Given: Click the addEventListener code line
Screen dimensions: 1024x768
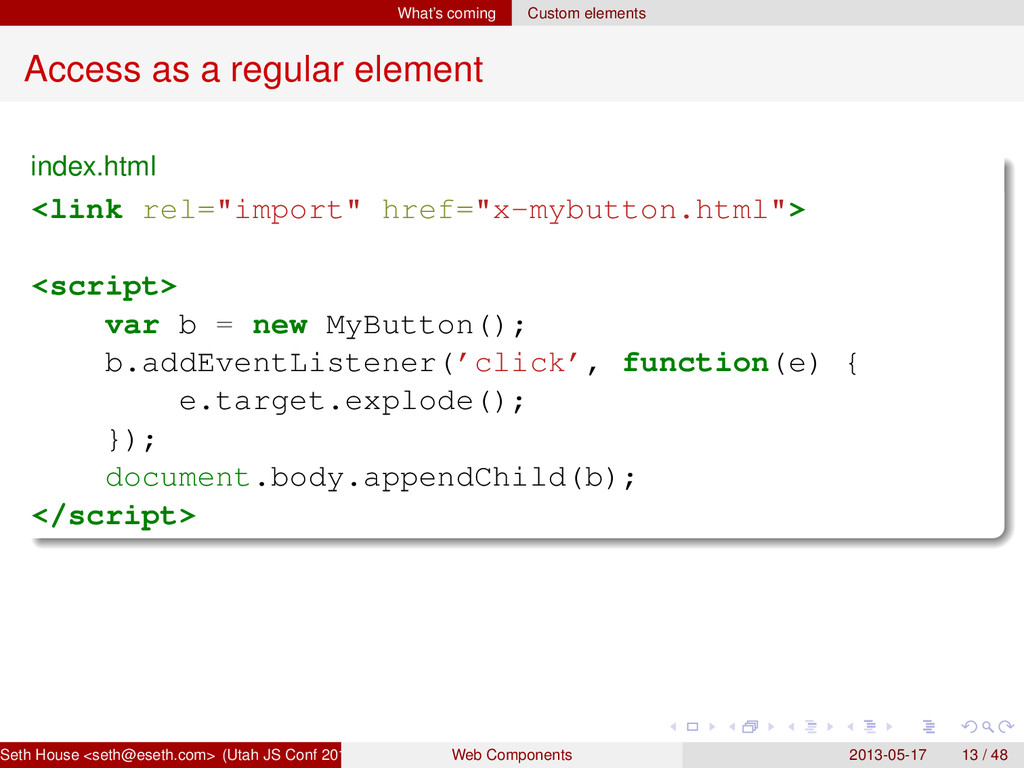Looking at the screenshot, I should (x=481, y=363).
